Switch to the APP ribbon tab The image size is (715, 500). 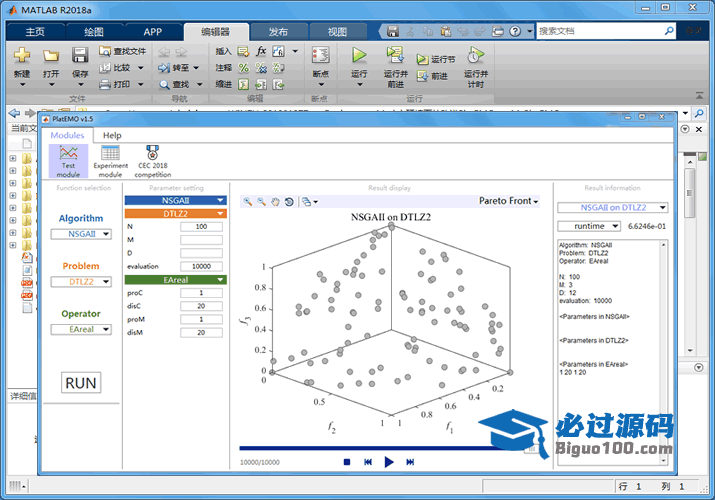(x=152, y=32)
